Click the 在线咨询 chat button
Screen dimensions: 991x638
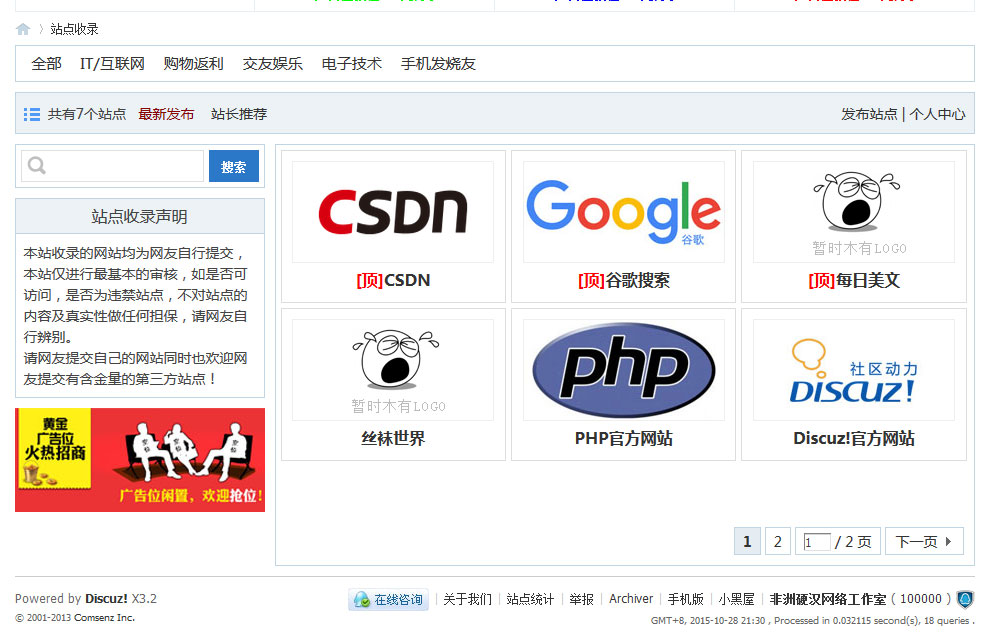388,599
